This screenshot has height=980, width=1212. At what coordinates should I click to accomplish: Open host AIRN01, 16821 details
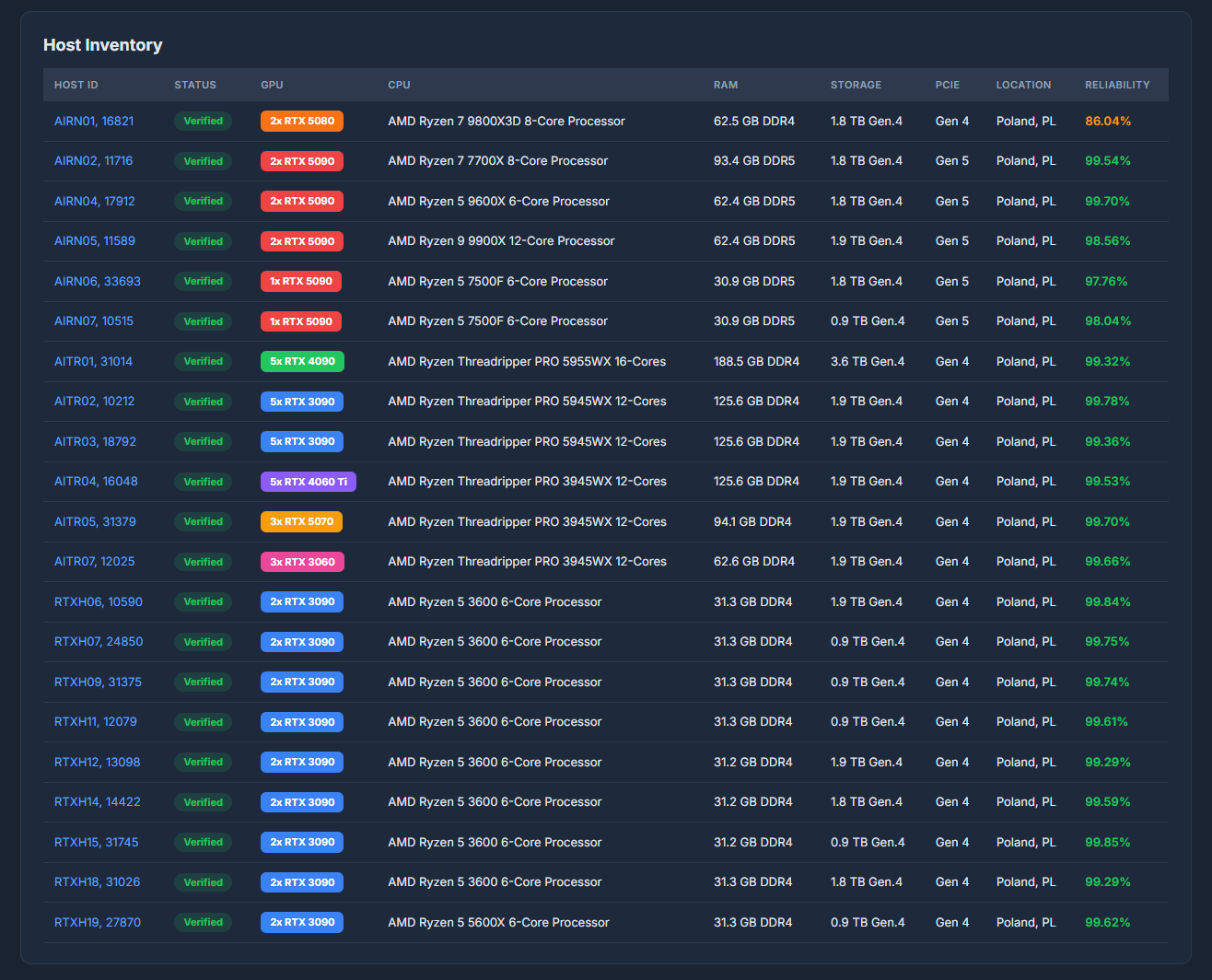[93, 121]
